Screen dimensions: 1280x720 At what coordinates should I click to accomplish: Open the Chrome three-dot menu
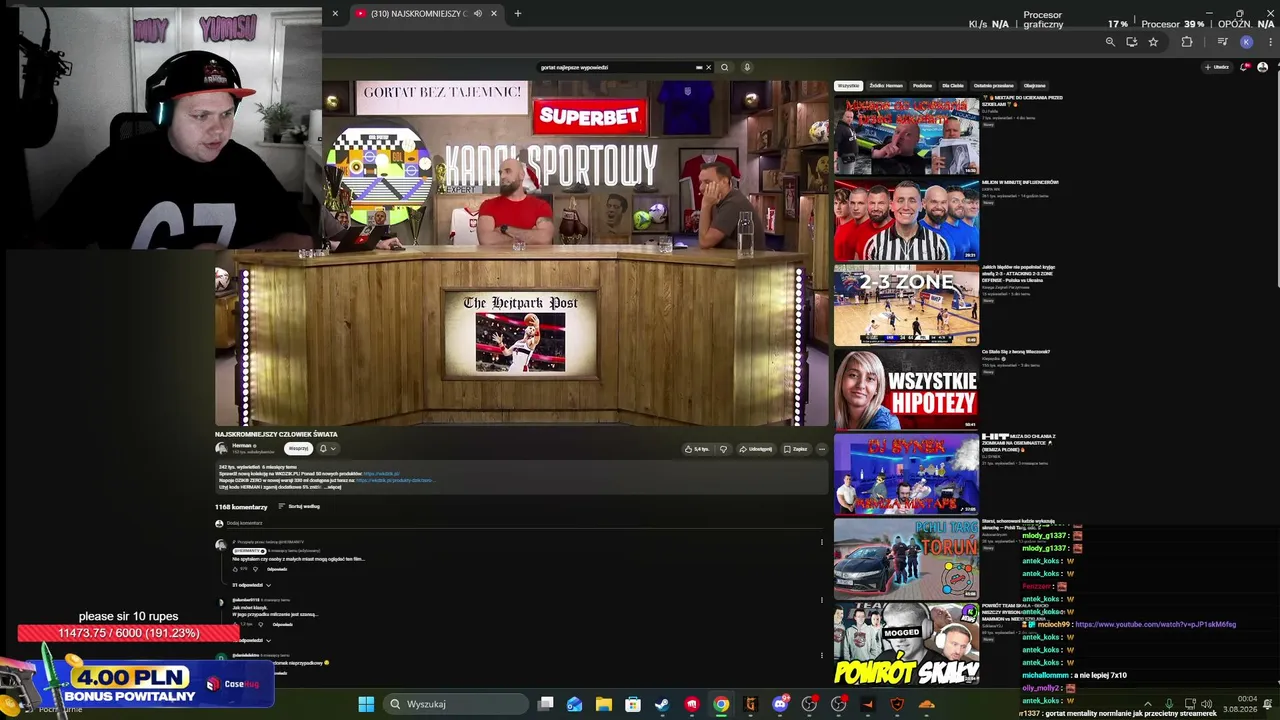coord(1270,42)
